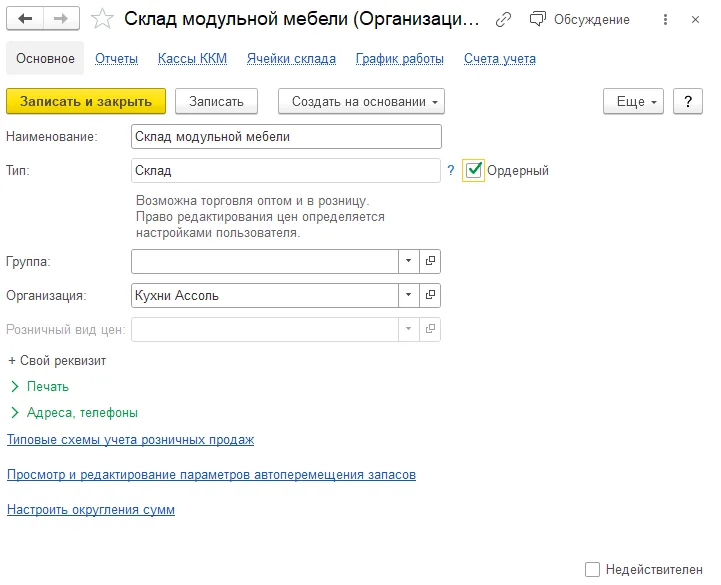Open the Еще menu button
721x585 pixels.
click(x=633, y=101)
